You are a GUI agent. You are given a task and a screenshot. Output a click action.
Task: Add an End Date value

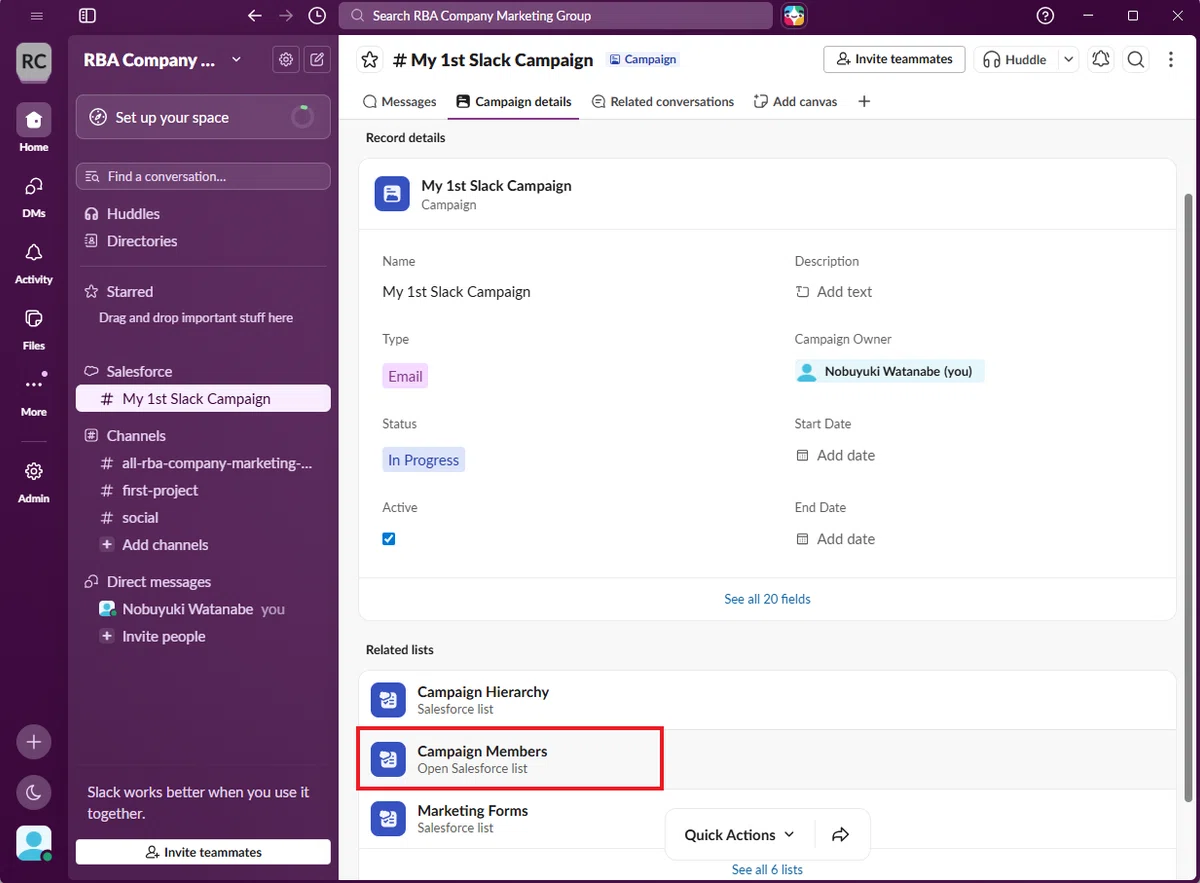(x=835, y=539)
